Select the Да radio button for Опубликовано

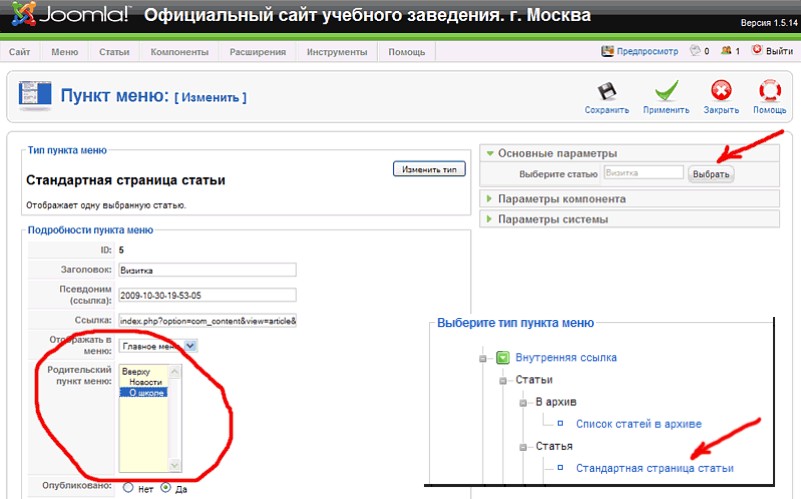(166, 489)
